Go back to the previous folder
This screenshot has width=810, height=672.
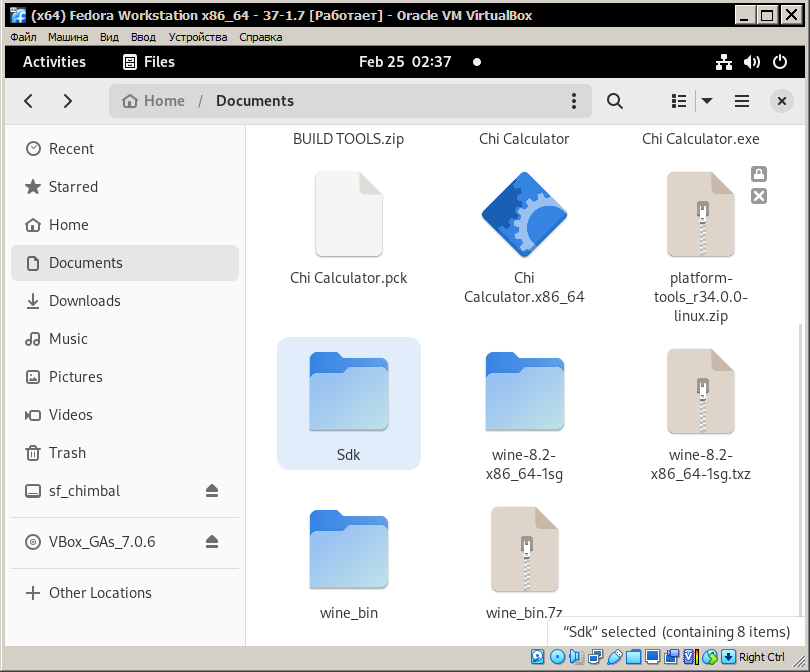tap(29, 101)
